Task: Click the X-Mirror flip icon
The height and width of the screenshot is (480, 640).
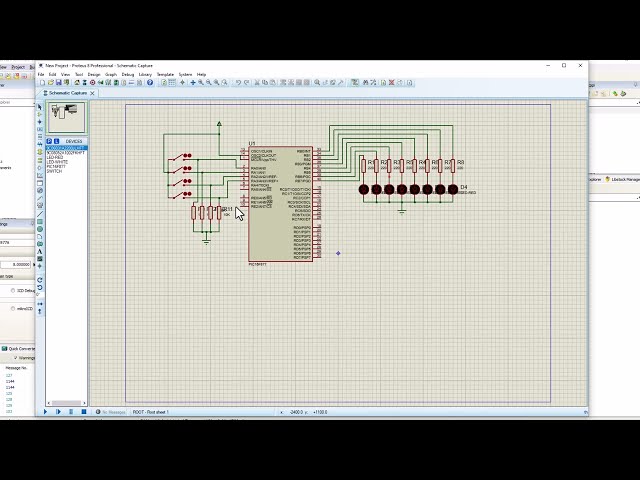Action: [40, 304]
